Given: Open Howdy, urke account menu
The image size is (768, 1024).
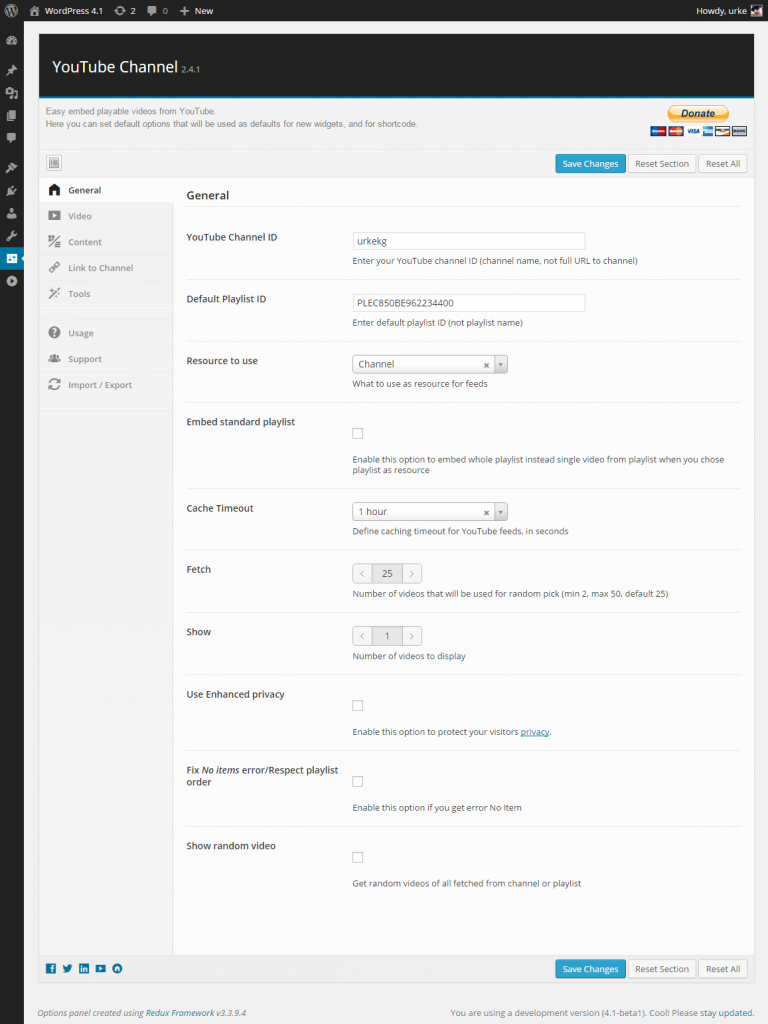Looking at the screenshot, I should (x=729, y=10).
